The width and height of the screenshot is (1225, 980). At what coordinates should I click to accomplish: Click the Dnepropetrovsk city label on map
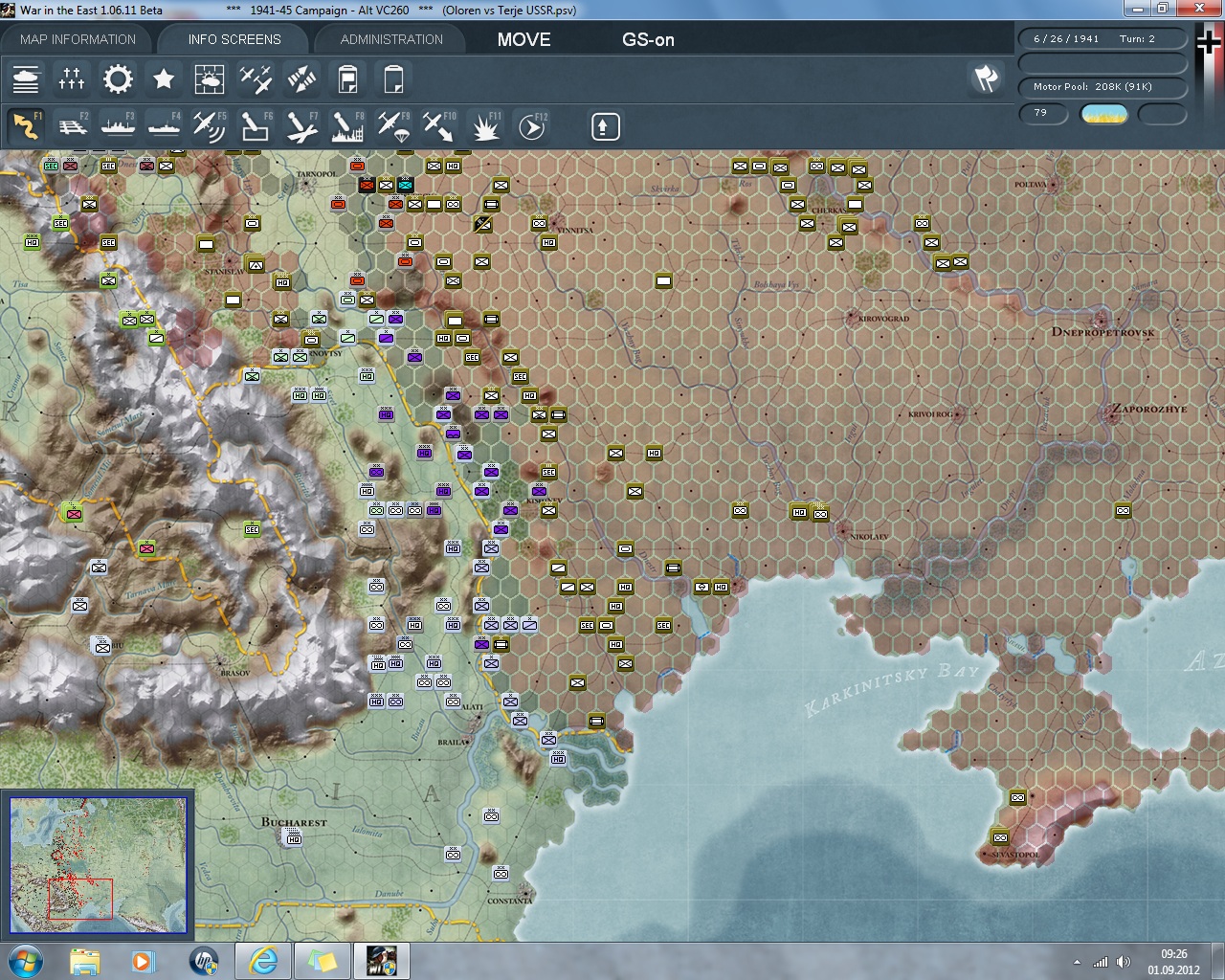(x=1102, y=332)
